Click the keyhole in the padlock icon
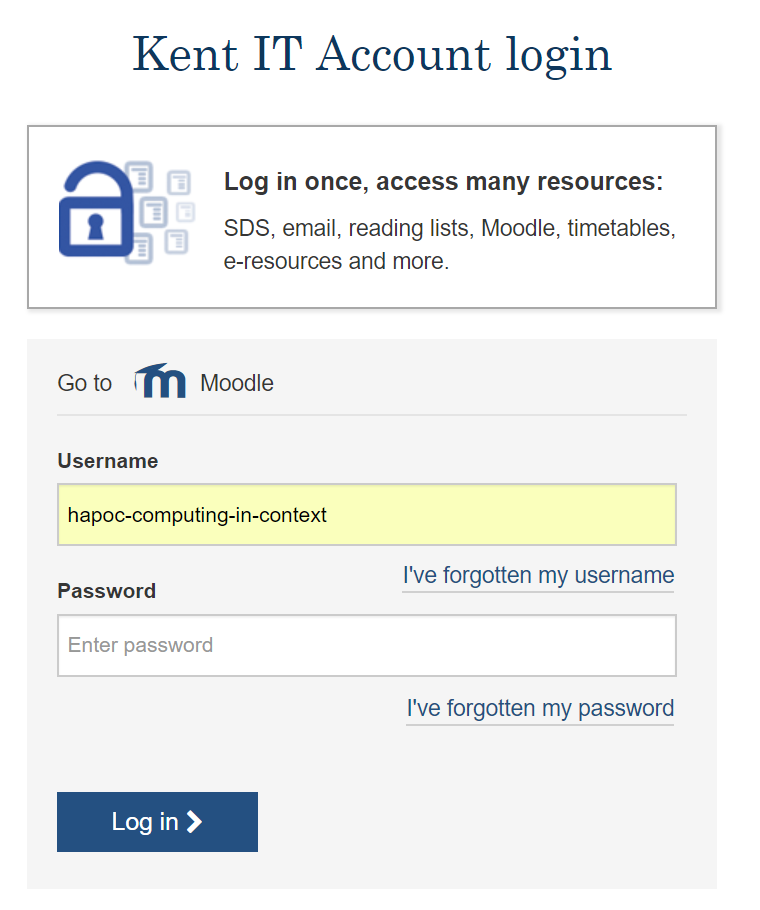Image resolution: width=760 pixels, height=910 pixels. coord(96,226)
